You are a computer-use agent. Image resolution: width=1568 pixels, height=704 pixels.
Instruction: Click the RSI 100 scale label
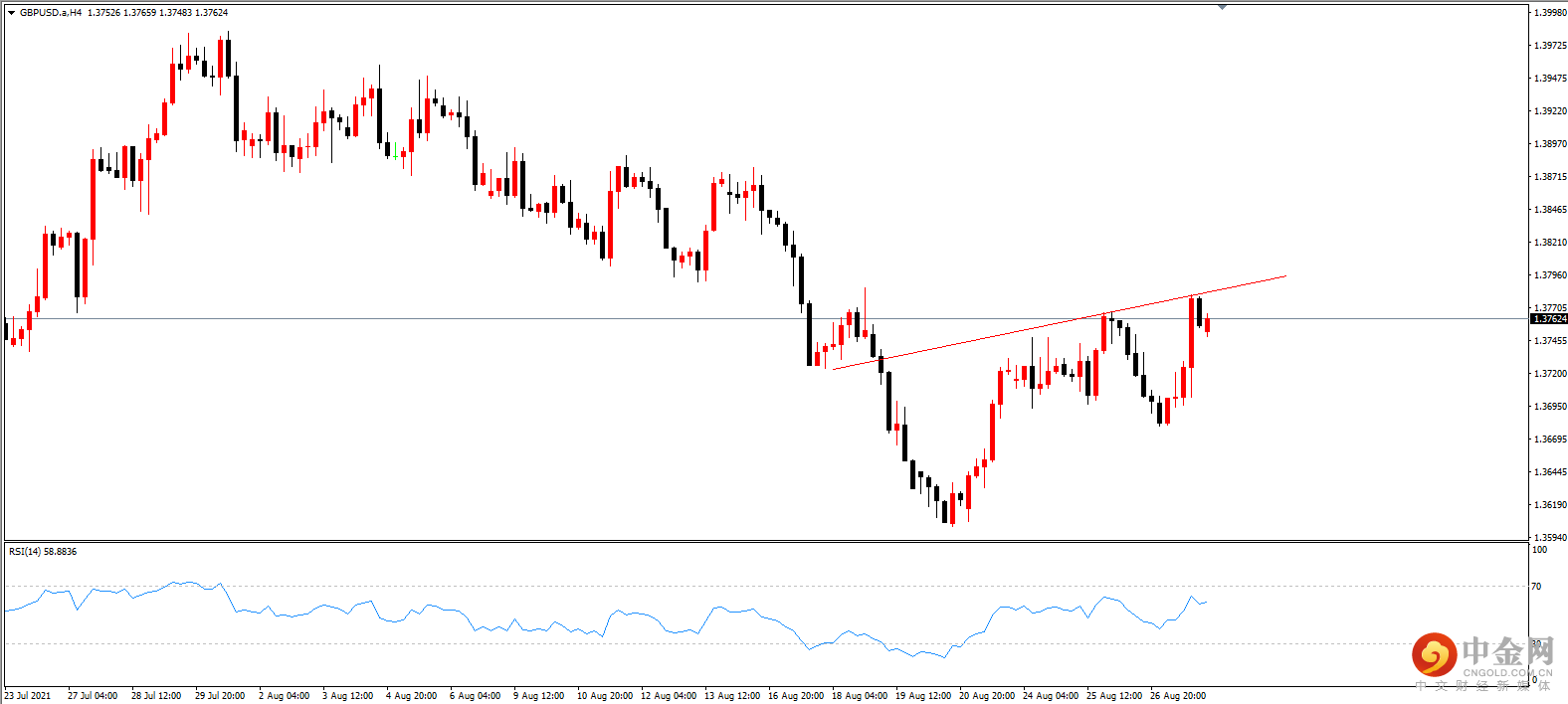1540,550
